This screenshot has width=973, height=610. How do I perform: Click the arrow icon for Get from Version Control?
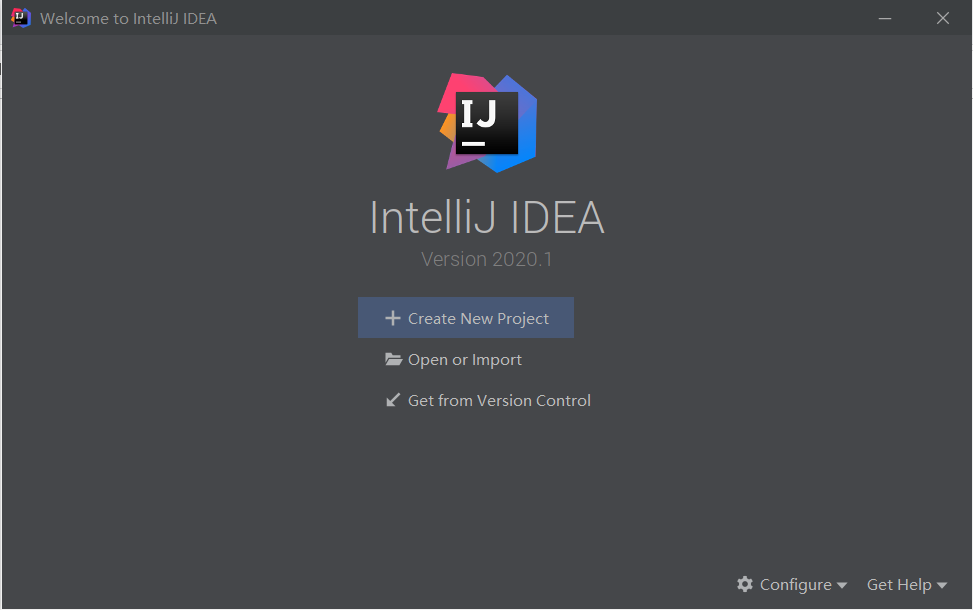point(393,400)
